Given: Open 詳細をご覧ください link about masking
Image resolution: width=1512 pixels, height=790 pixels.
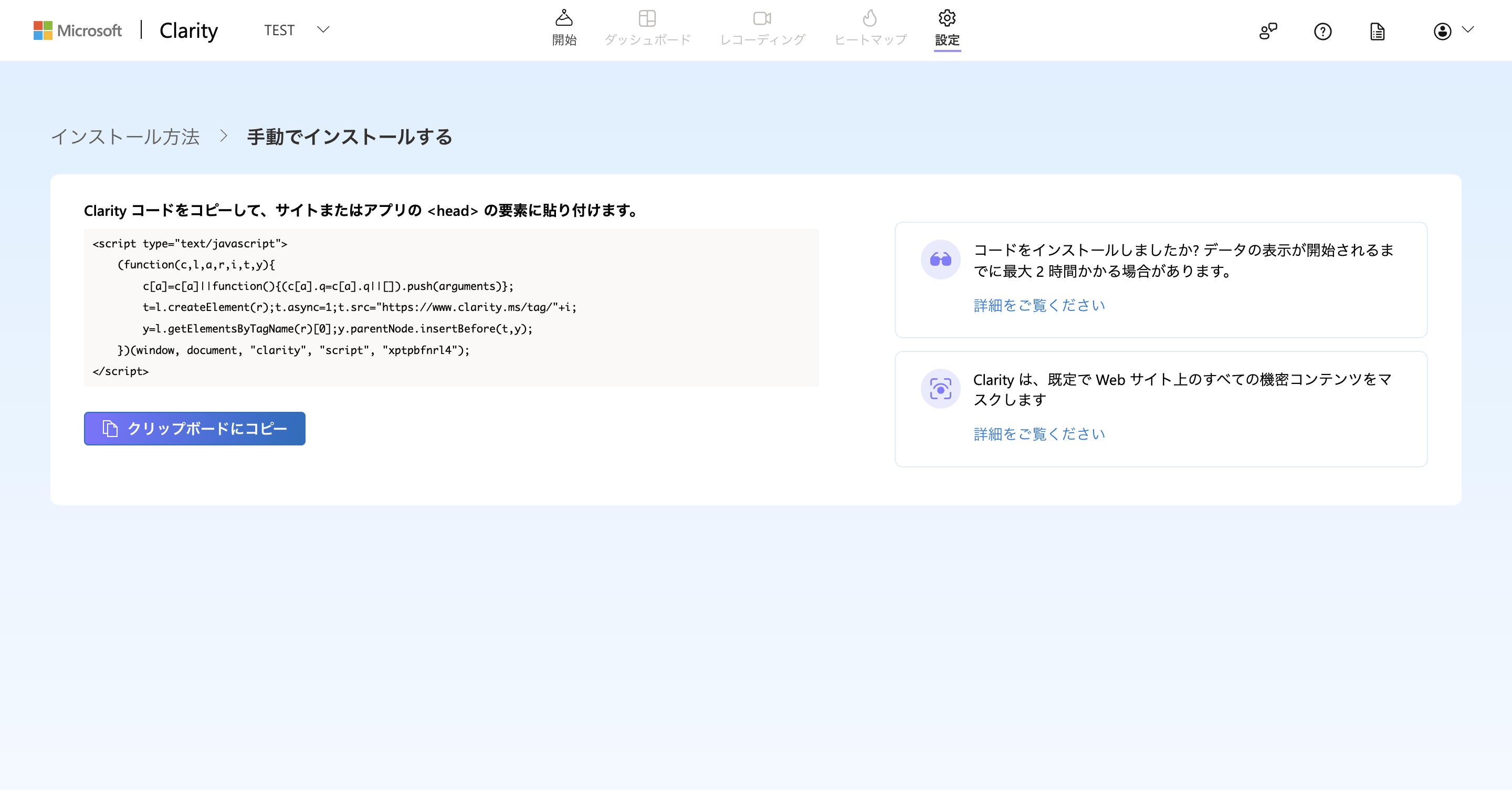Looking at the screenshot, I should pos(1039,433).
